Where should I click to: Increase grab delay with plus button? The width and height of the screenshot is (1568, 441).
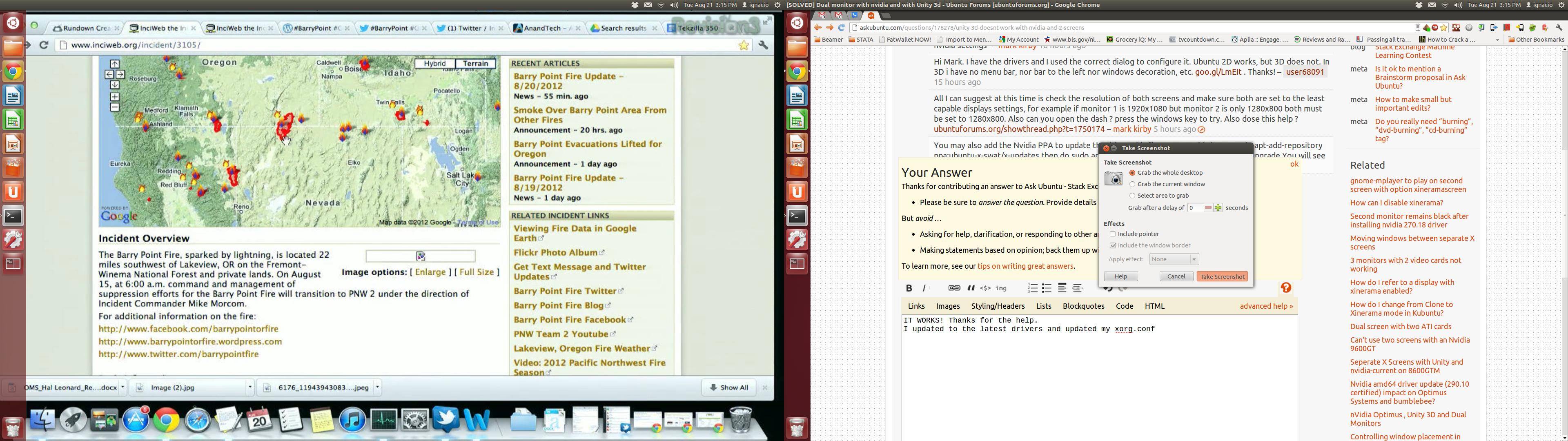(x=1218, y=208)
